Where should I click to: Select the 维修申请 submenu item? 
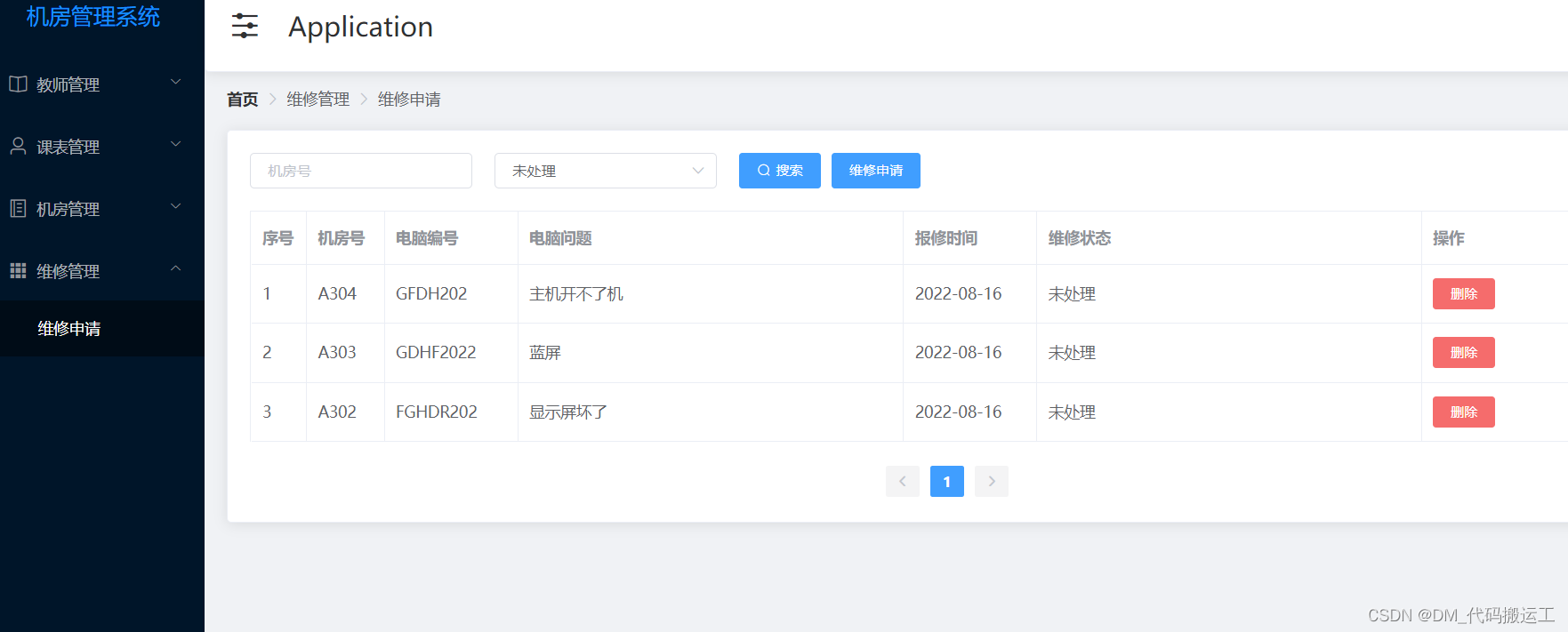[102, 329]
